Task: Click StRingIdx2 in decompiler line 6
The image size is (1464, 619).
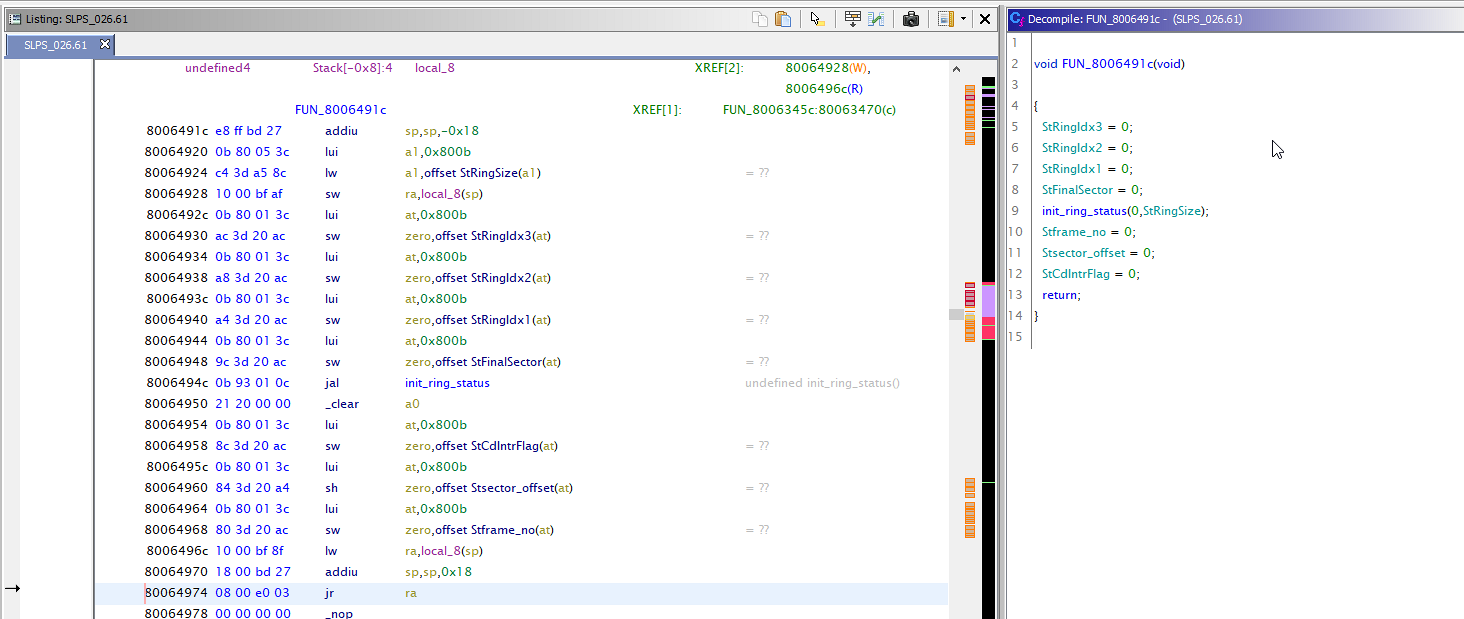Action: [x=1072, y=148]
